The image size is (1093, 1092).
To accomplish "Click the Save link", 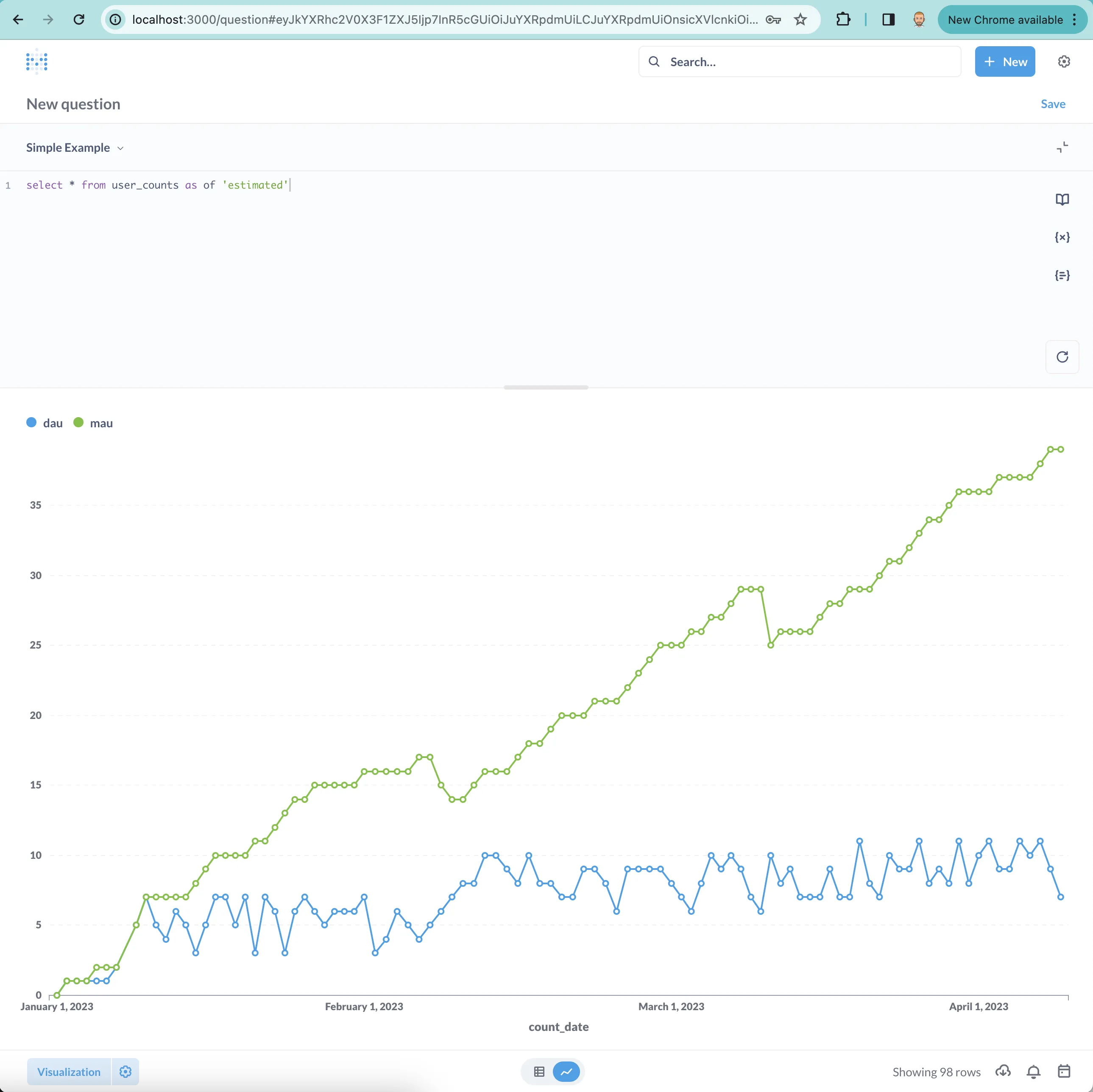I will pos(1052,104).
